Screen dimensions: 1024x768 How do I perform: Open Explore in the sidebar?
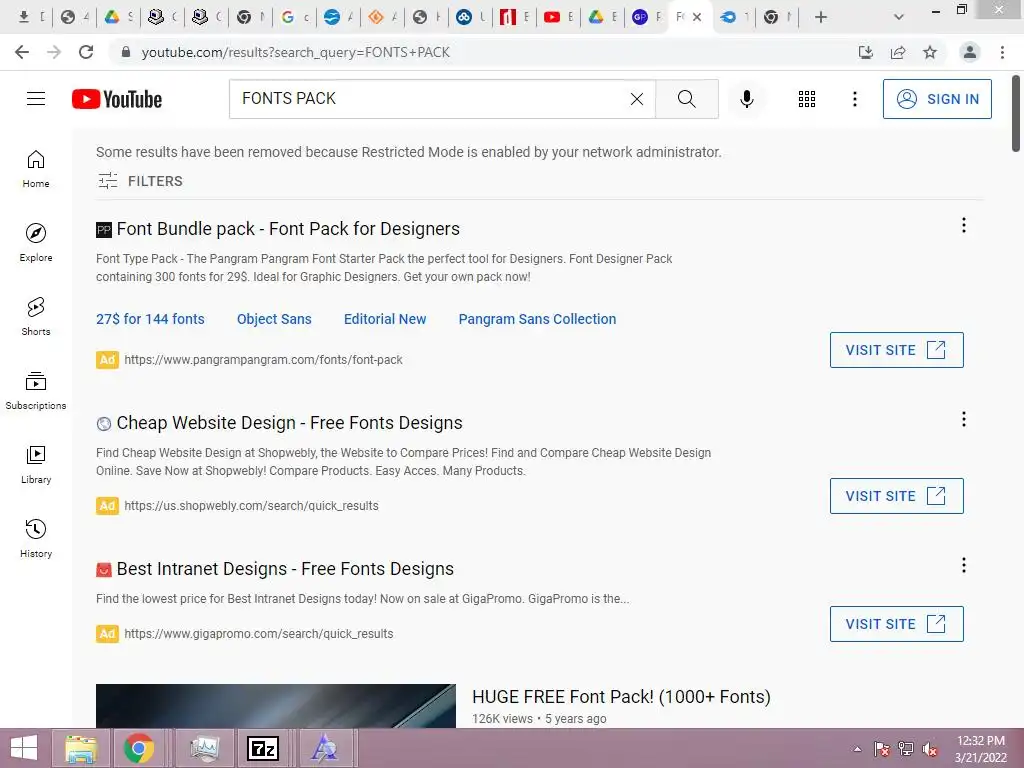coord(36,243)
